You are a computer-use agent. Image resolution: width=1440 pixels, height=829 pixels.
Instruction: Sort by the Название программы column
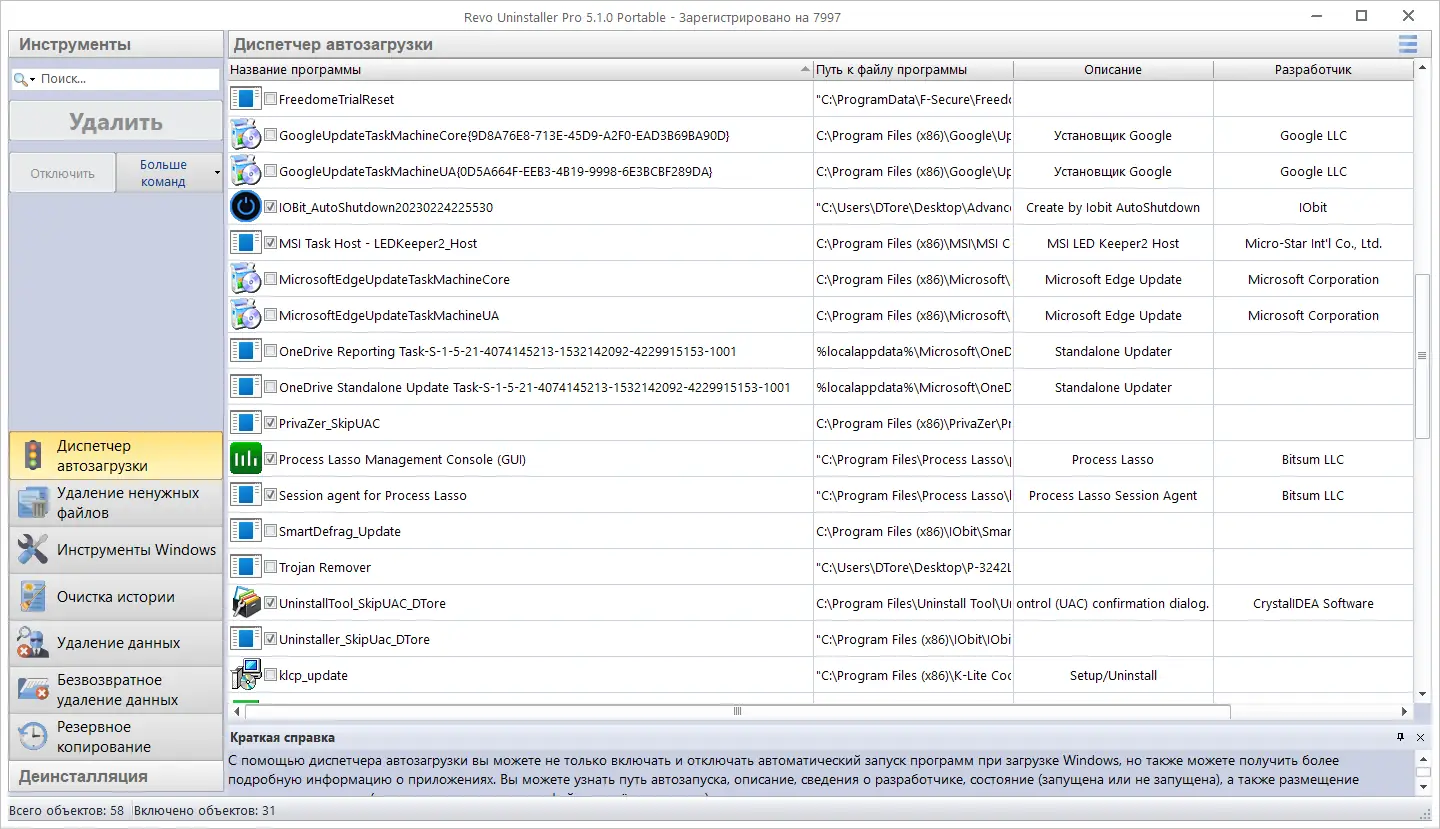click(520, 70)
